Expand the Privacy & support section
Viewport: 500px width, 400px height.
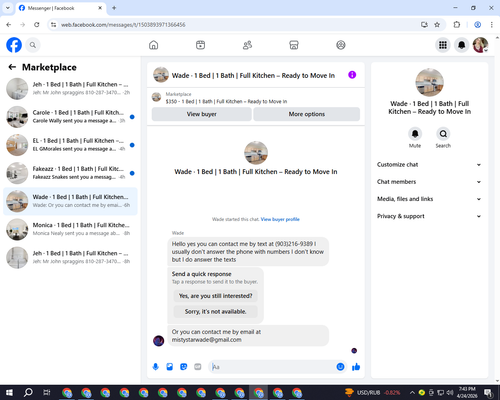click(429, 216)
